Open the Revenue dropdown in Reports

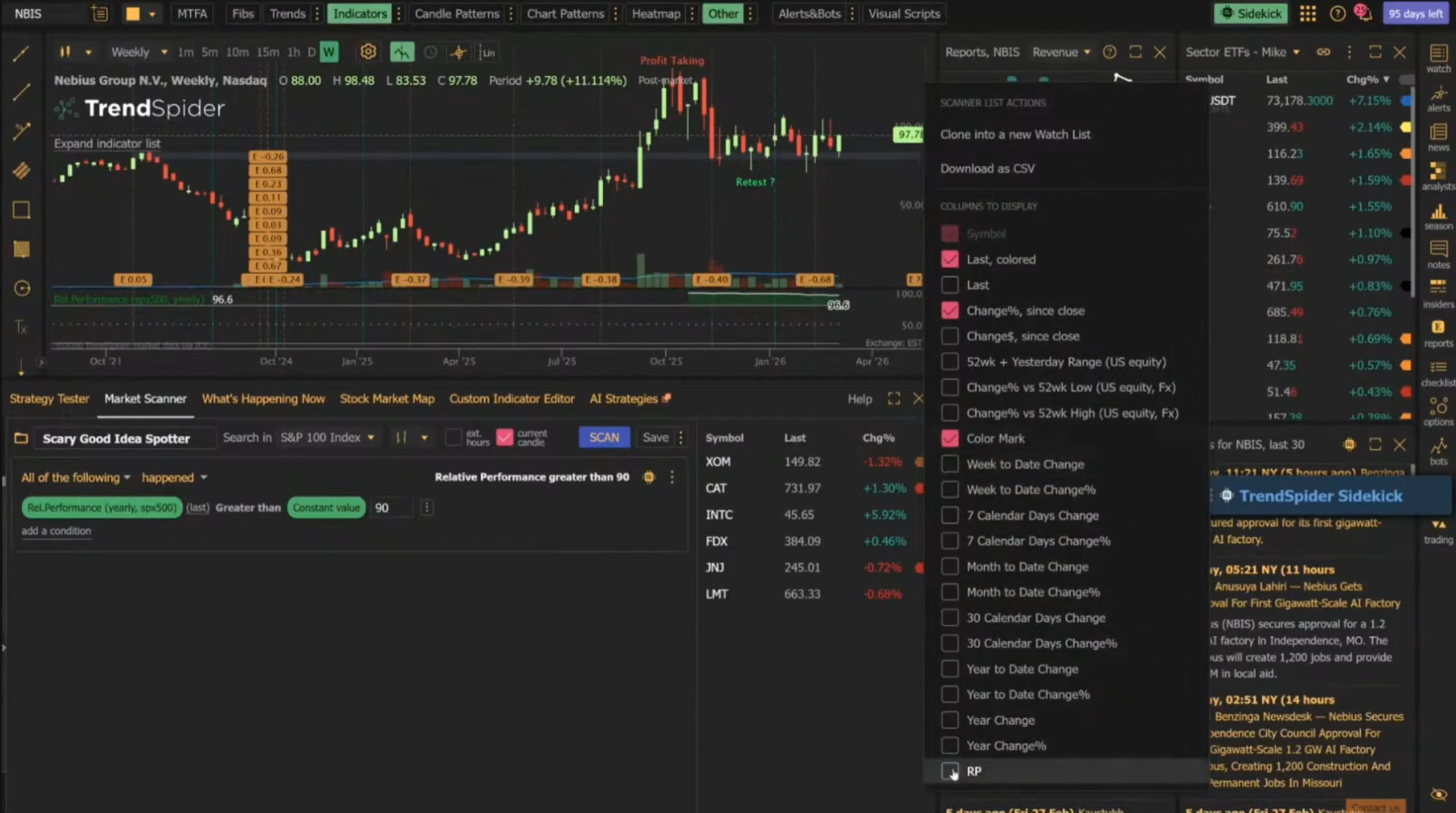click(x=1061, y=52)
